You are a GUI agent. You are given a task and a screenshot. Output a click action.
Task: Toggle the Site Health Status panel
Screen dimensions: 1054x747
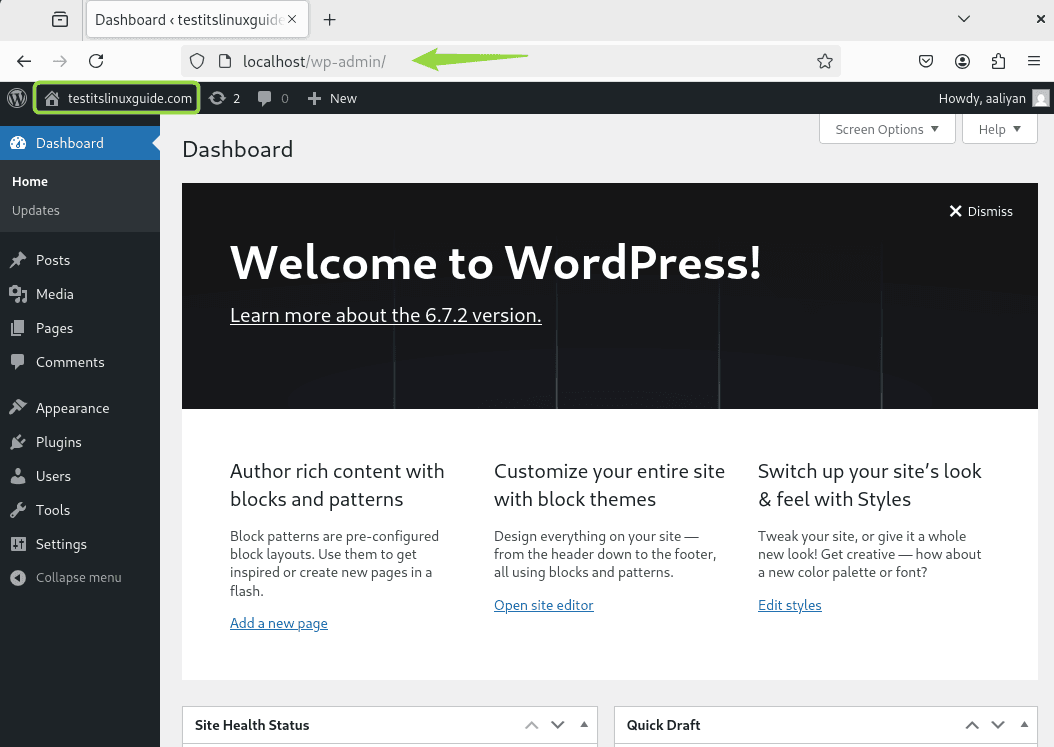pyautogui.click(x=584, y=725)
